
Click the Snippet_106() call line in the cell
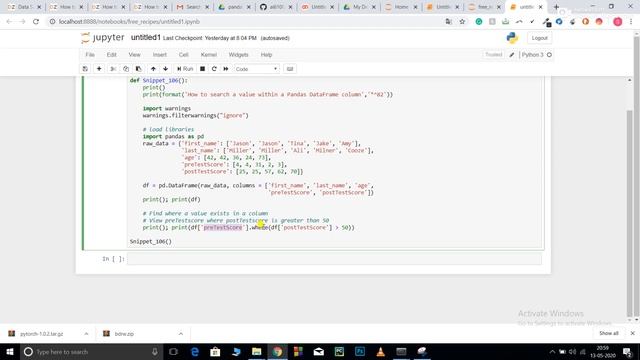coord(151,242)
